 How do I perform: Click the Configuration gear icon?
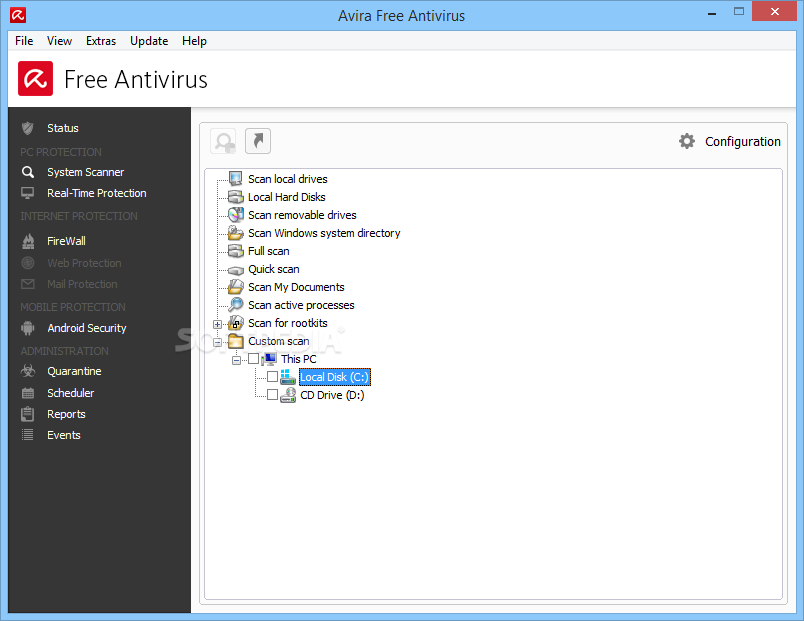pyautogui.click(x=687, y=141)
